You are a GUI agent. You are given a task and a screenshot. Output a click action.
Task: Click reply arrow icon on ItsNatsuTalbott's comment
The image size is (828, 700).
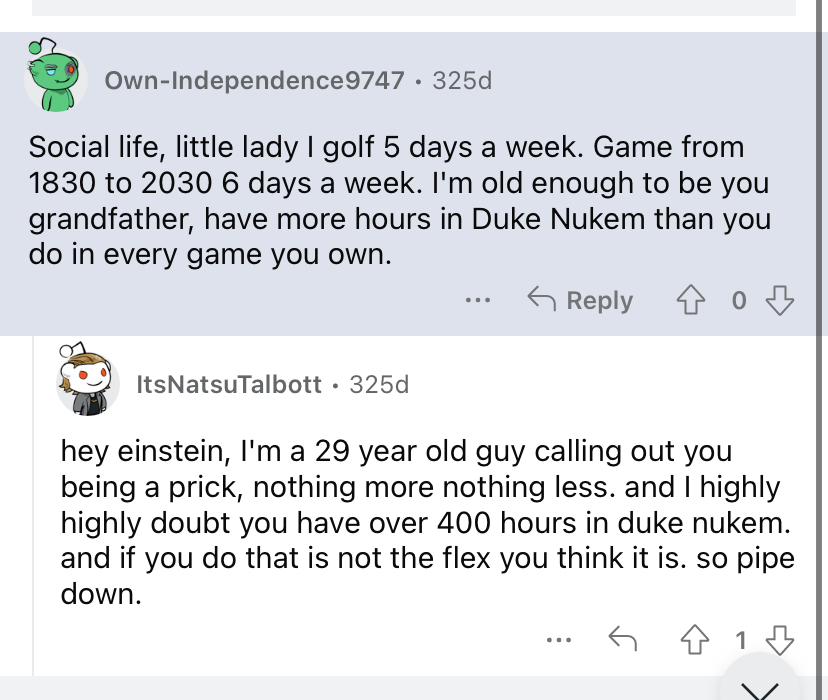(x=623, y=639)
